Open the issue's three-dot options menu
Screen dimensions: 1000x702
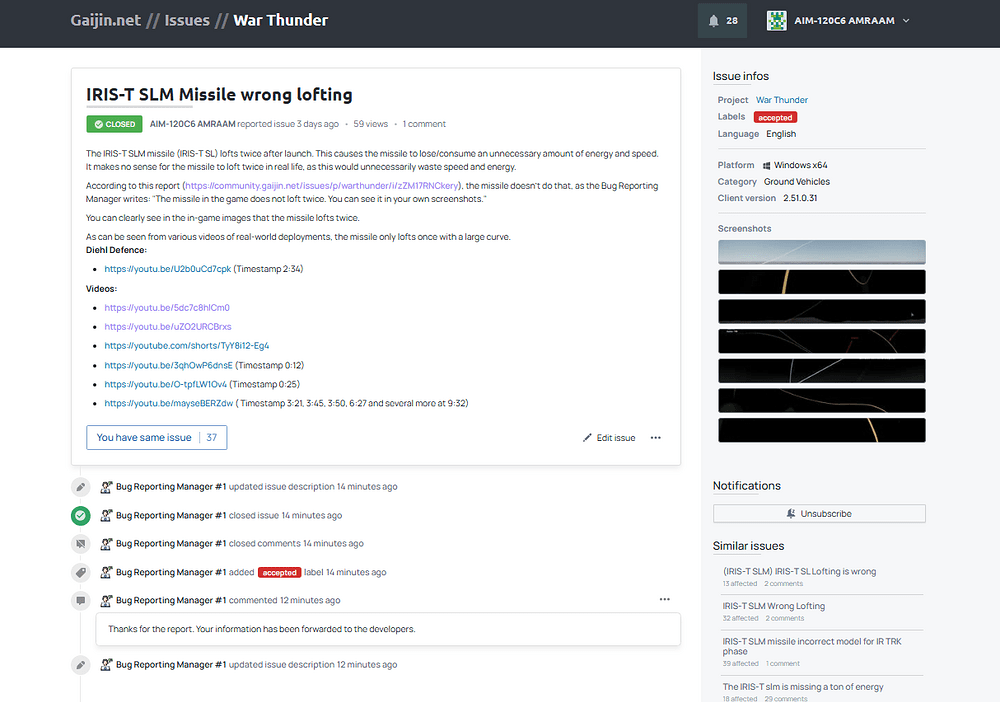656,438
